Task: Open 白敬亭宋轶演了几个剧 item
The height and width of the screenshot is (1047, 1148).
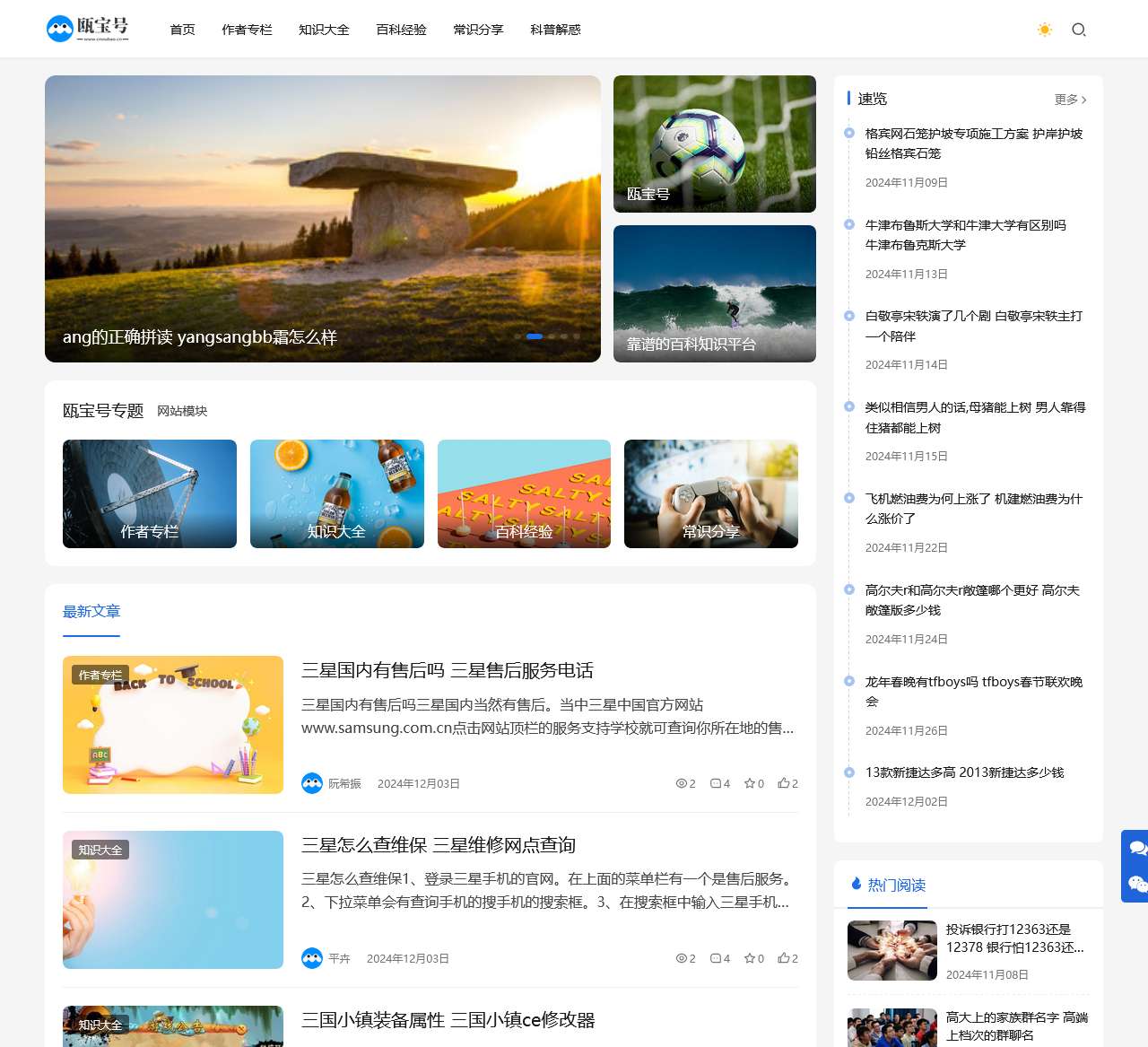Action: click(x=974, y=326)
